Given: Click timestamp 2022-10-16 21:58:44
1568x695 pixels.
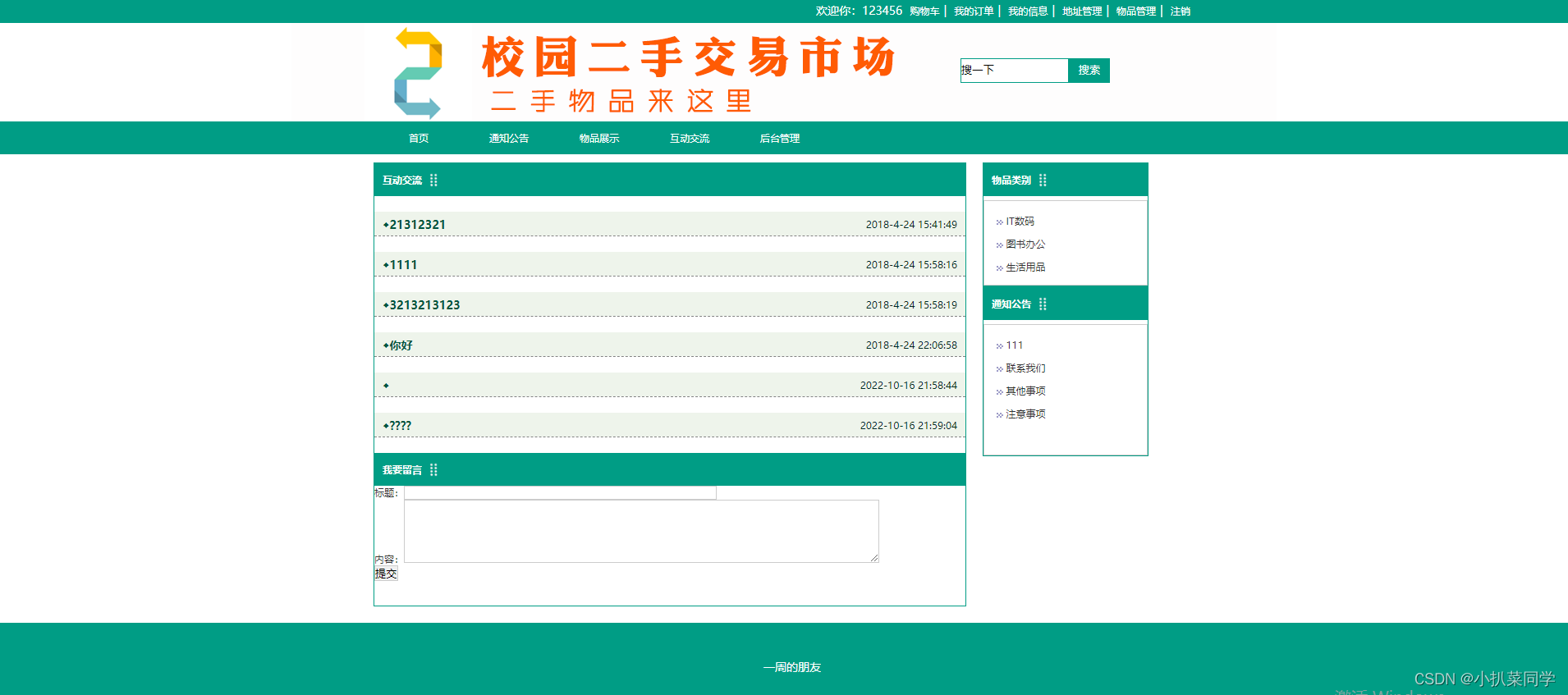Looking at the screenshot, I should (909, 386).
